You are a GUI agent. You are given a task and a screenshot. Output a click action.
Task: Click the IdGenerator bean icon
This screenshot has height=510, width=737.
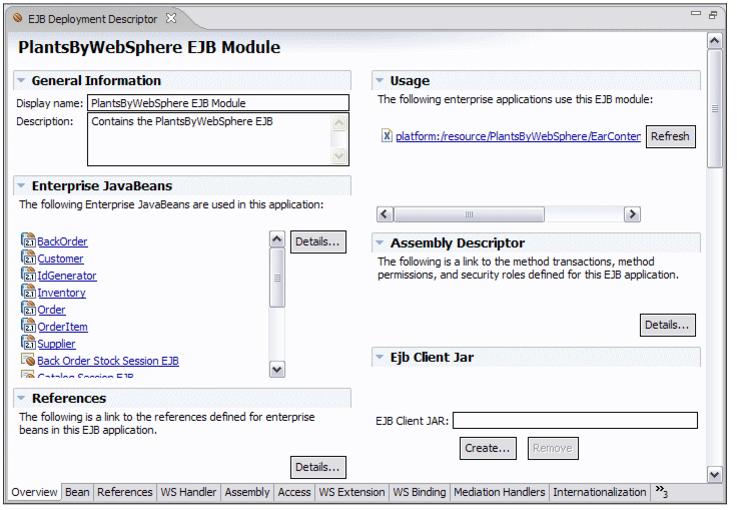click(28, 275)
